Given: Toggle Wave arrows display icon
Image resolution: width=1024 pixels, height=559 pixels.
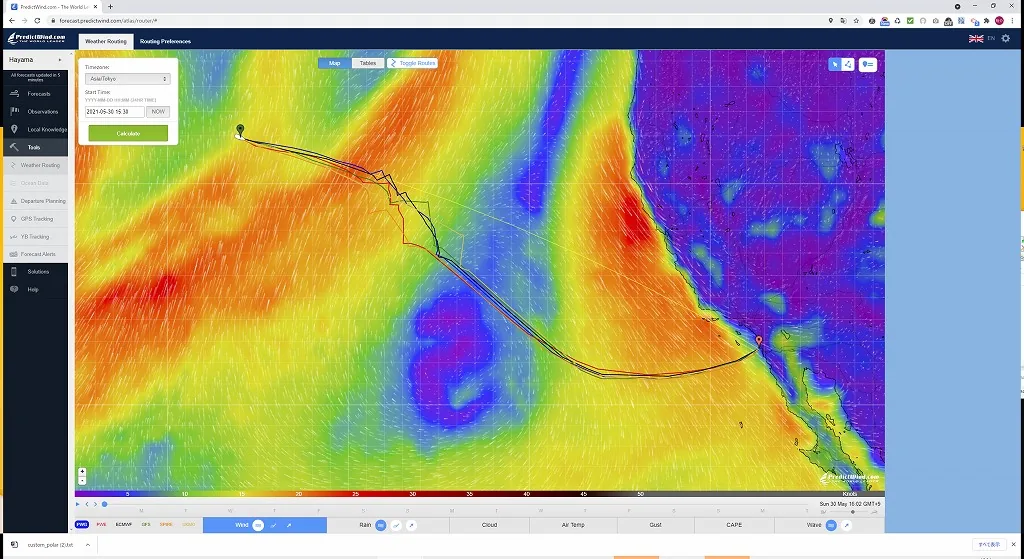Looking at the screenshot, I should (846, 525).
